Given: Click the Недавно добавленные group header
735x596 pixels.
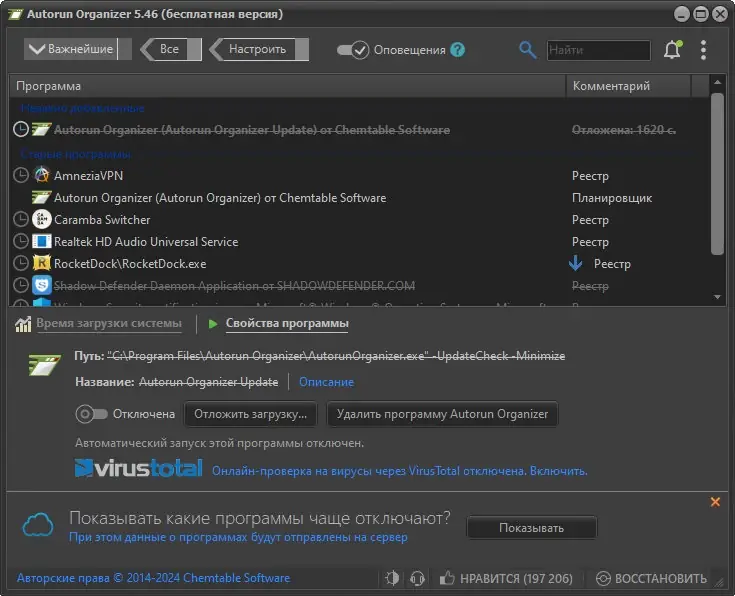Looking at the screenshot, I should (x=82, y=108).
